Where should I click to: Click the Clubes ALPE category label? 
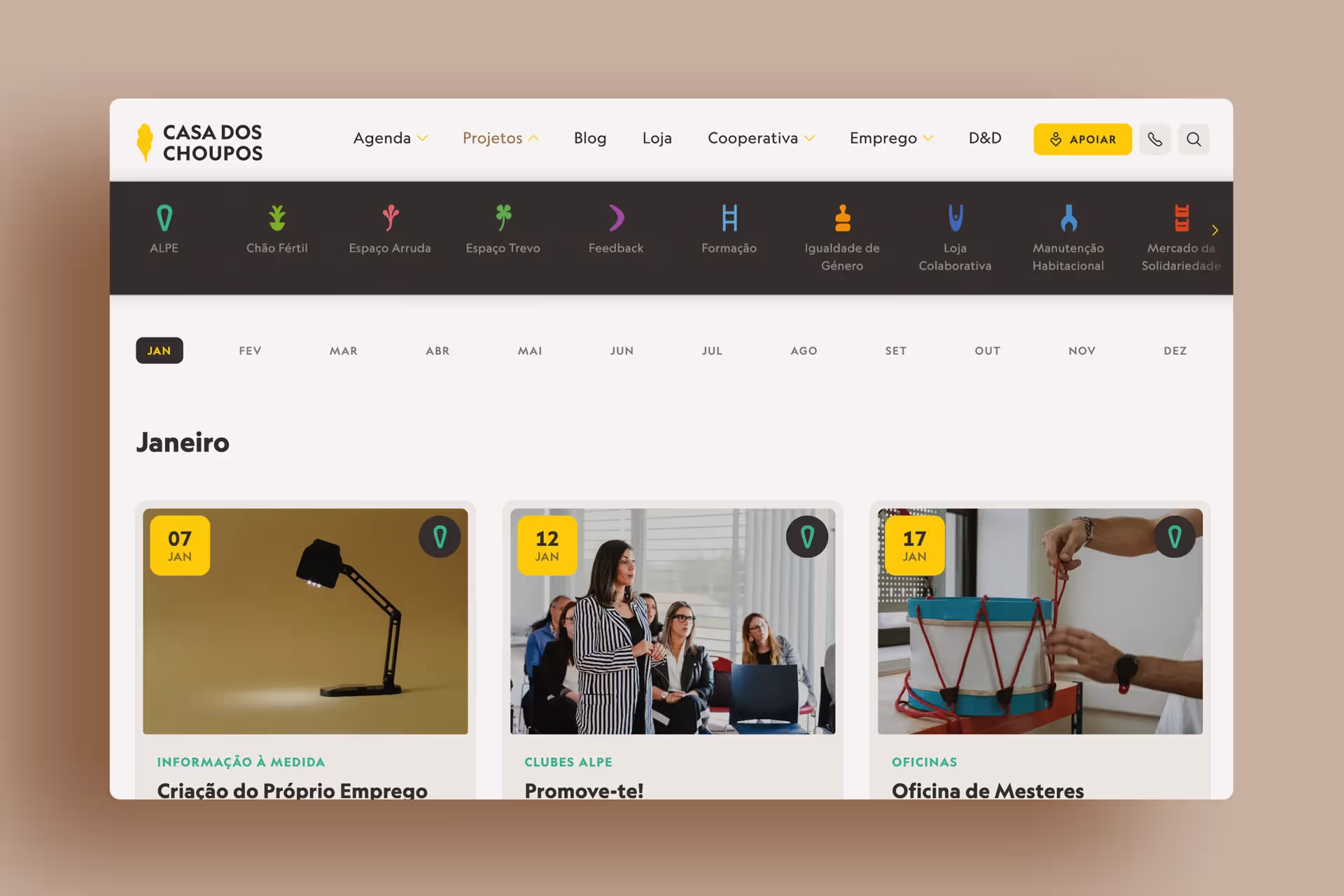click(568, 762)
